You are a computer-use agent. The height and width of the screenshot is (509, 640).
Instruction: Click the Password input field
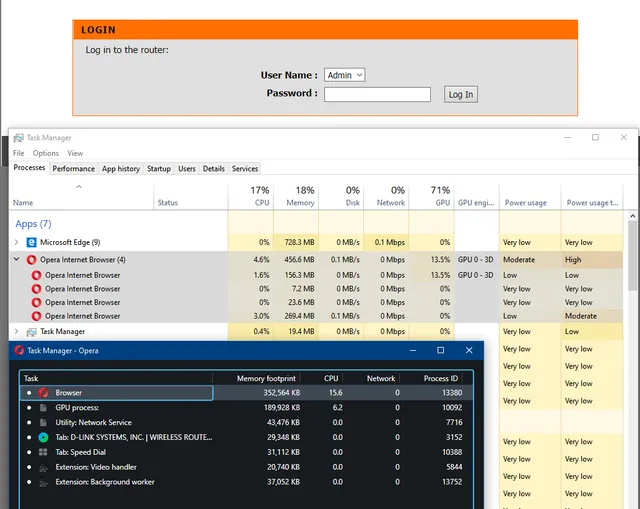tap(377, 94)
